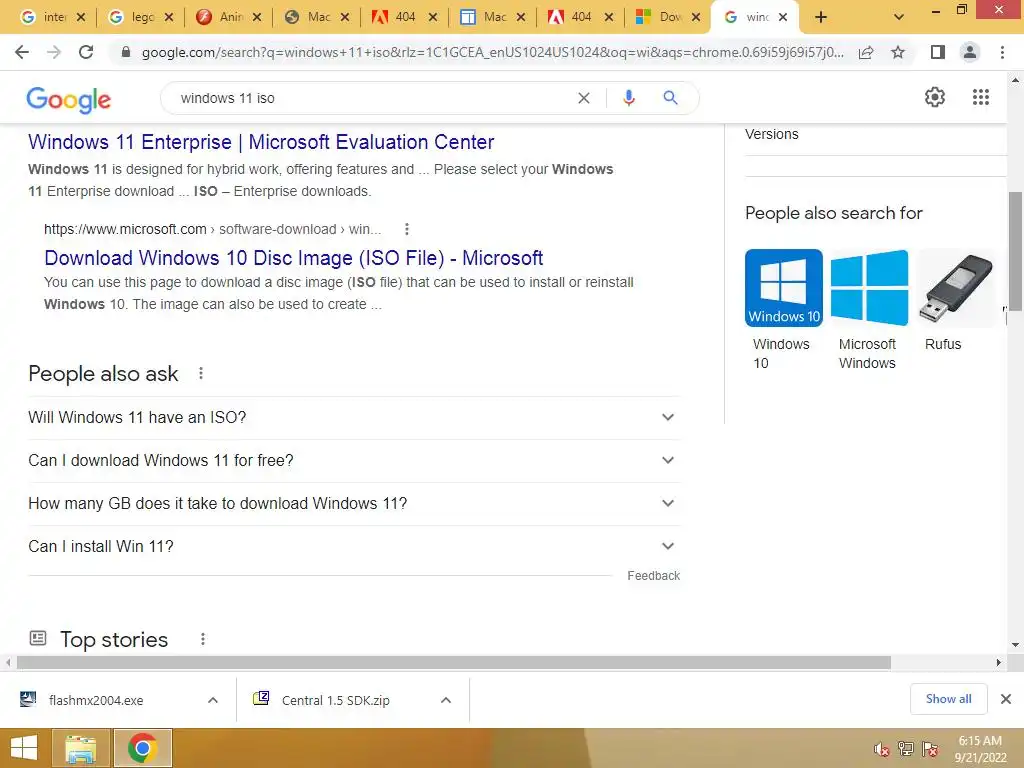Click Chrome icon in the taskbar
Screen dimensions: 1024x768
pos(142,748)
